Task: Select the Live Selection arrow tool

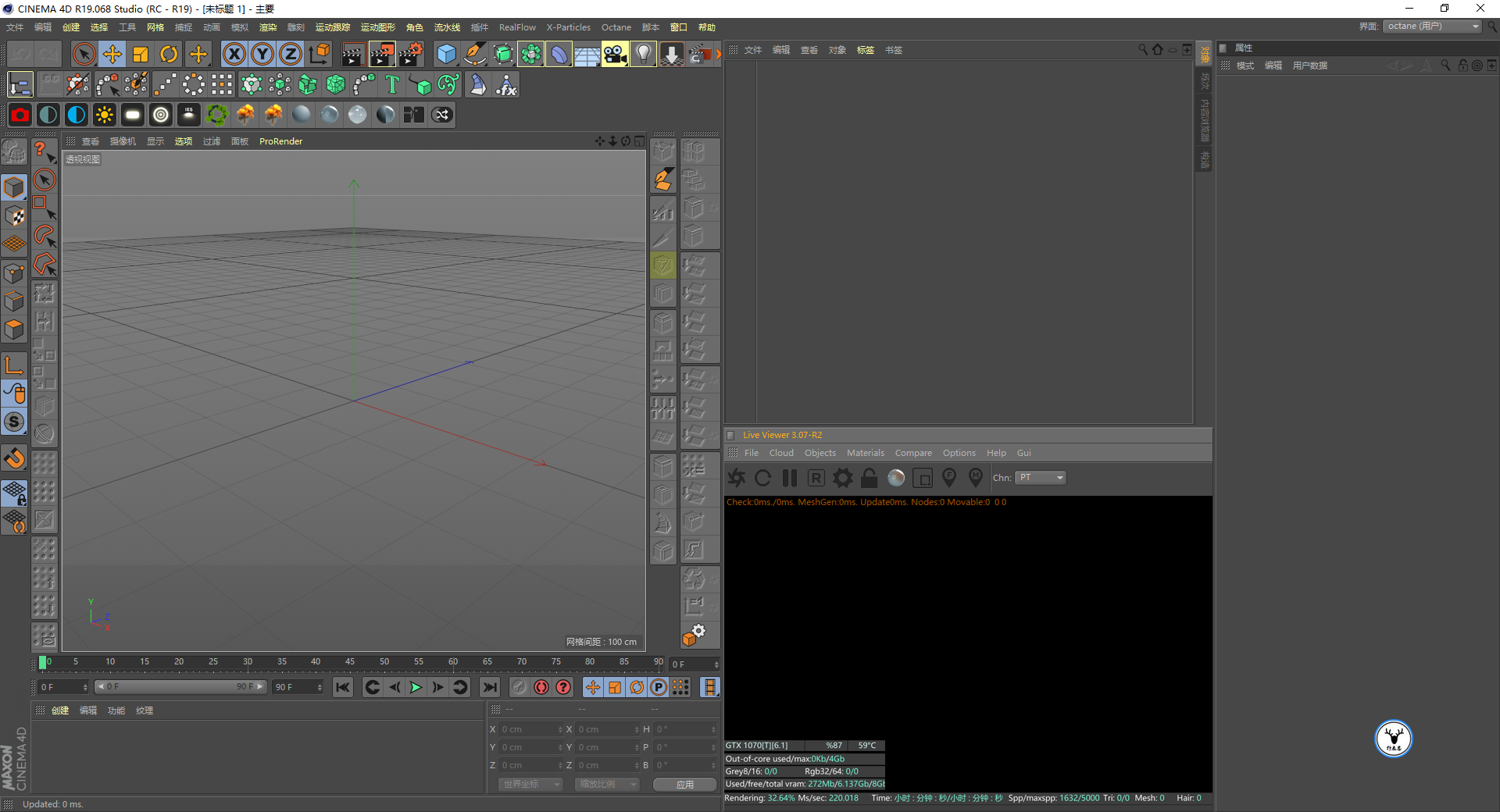Action: [84, 54]
